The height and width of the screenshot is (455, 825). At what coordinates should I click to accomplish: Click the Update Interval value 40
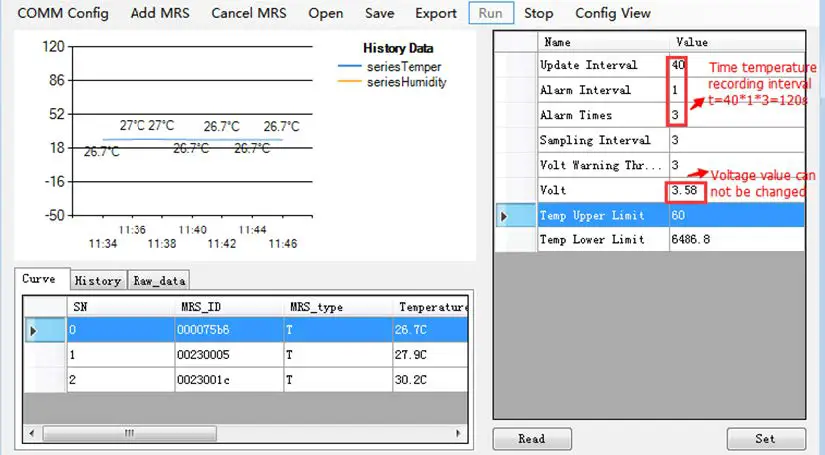[x=737, y=65]
